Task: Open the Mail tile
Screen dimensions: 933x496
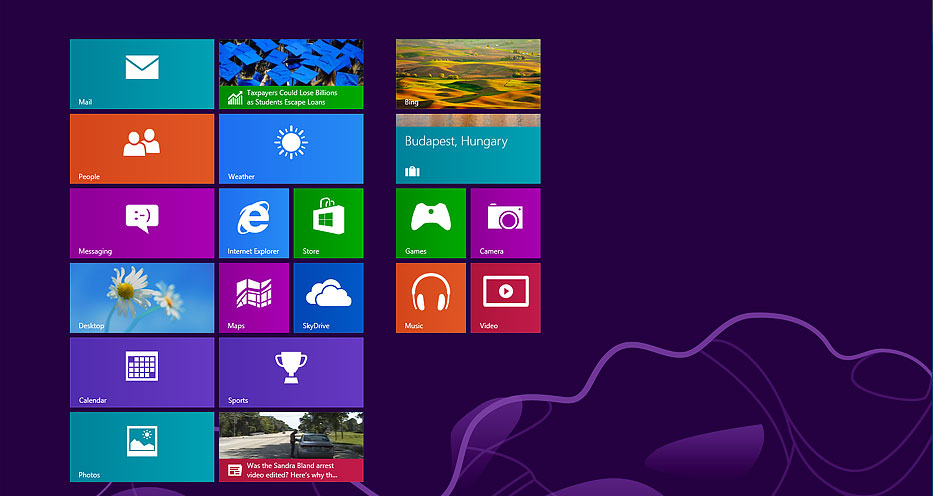Action: 142,74
